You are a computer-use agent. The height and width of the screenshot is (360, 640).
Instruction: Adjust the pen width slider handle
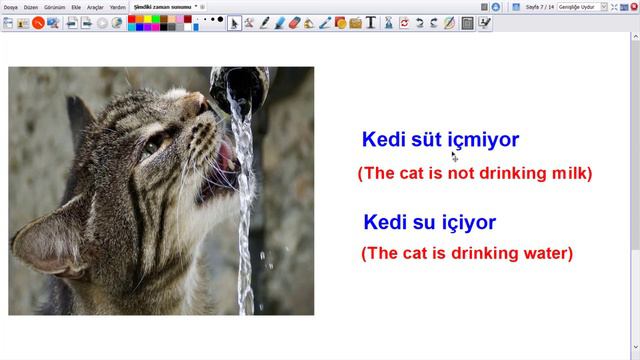coord(196,27)
